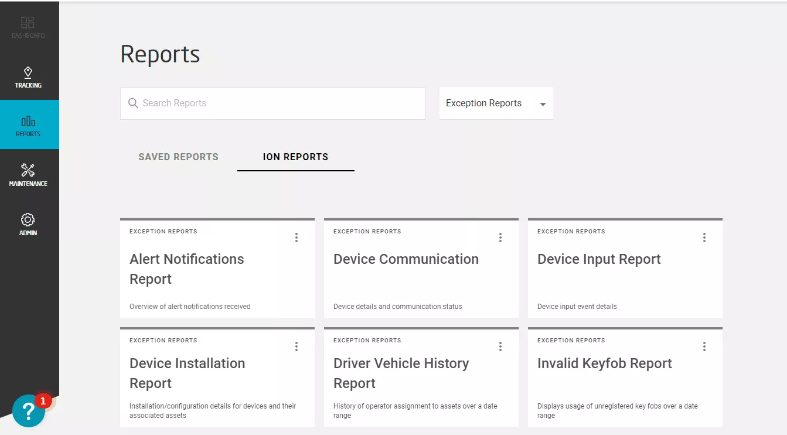Click the search magnifier icon
This screenshot has width=787, height=435.
point(133,103)
